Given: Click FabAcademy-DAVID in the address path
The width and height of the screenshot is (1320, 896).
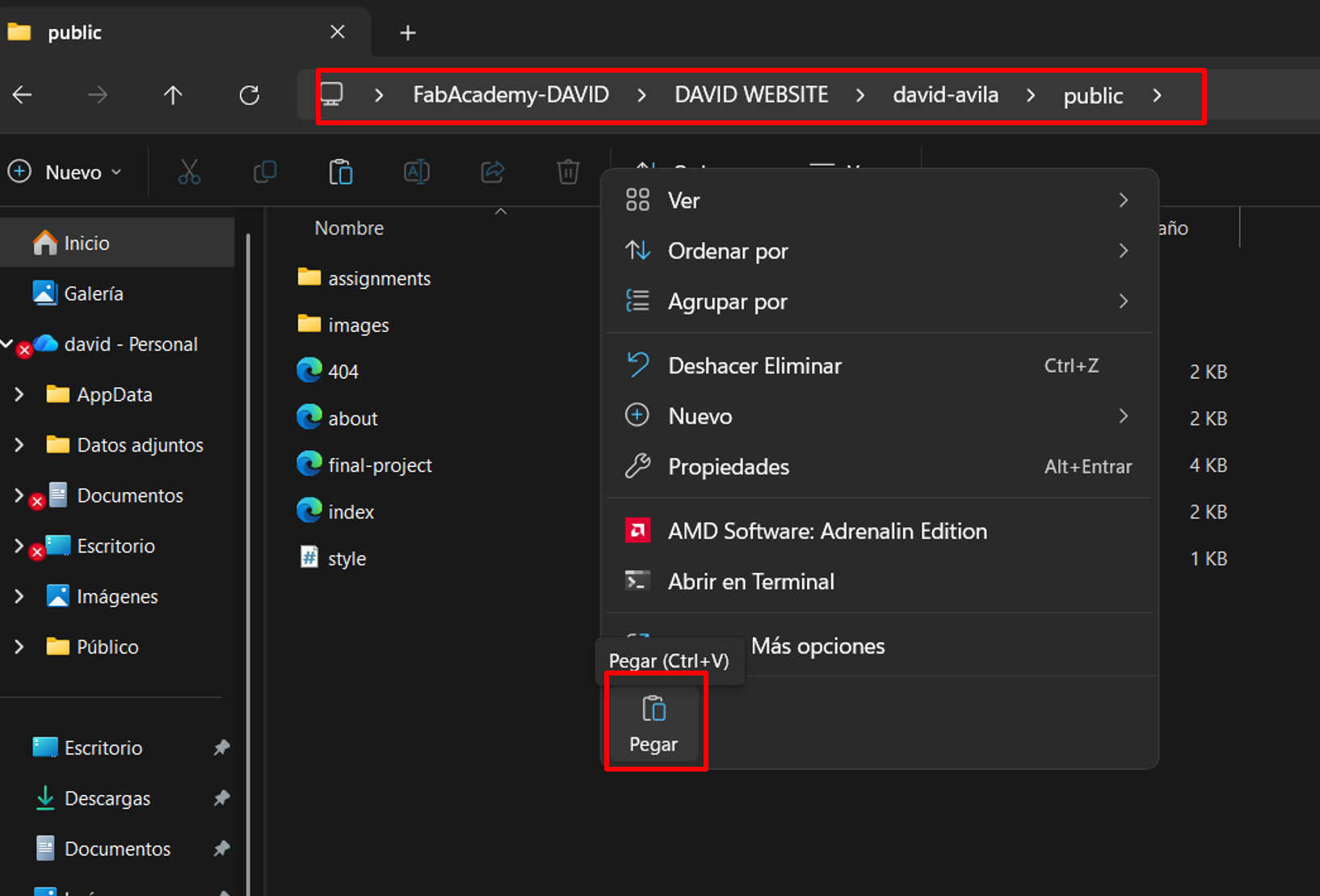Looking at the screenshot, I should click(511, 95).
